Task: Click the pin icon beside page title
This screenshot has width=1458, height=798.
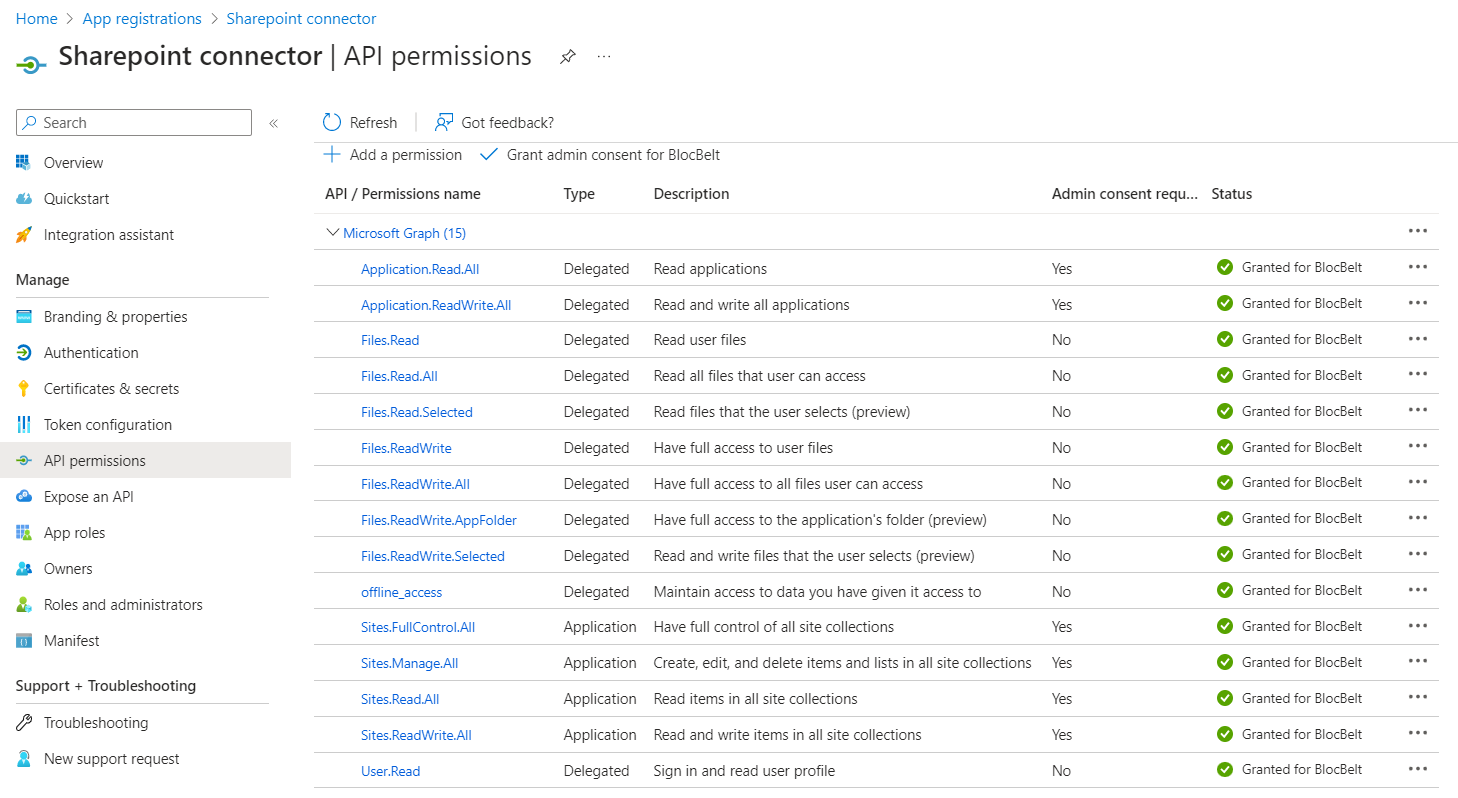Action: pos(567,57)
